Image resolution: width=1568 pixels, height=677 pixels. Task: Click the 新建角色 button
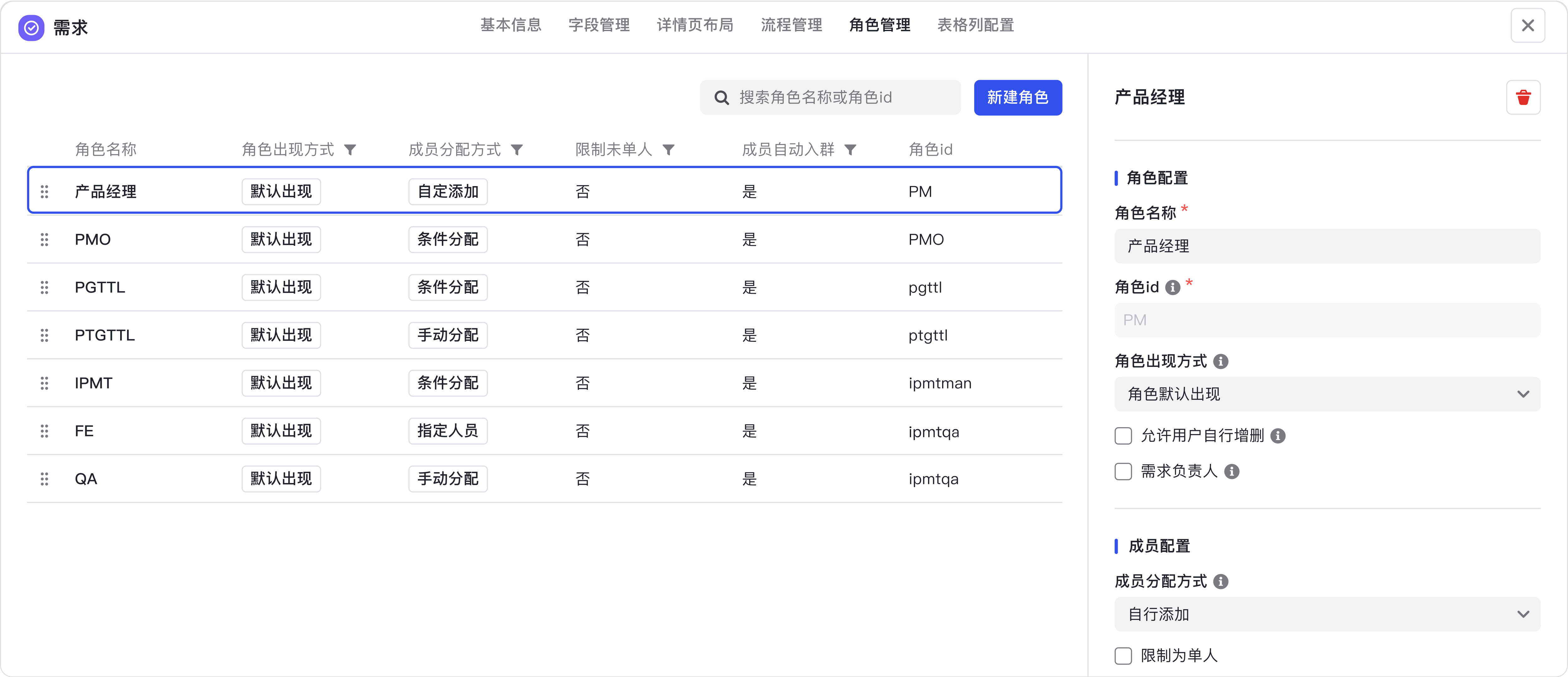click(x=1018, y=97)
